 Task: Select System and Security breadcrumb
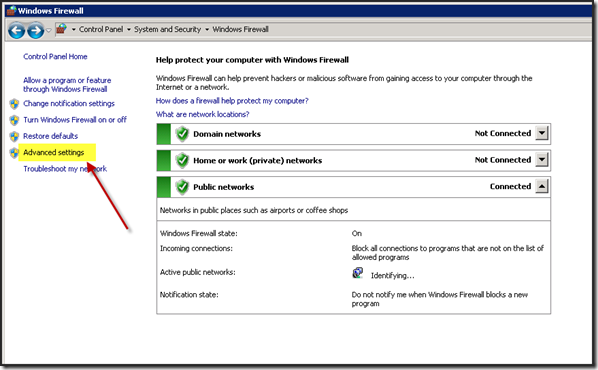click(167, 29)
